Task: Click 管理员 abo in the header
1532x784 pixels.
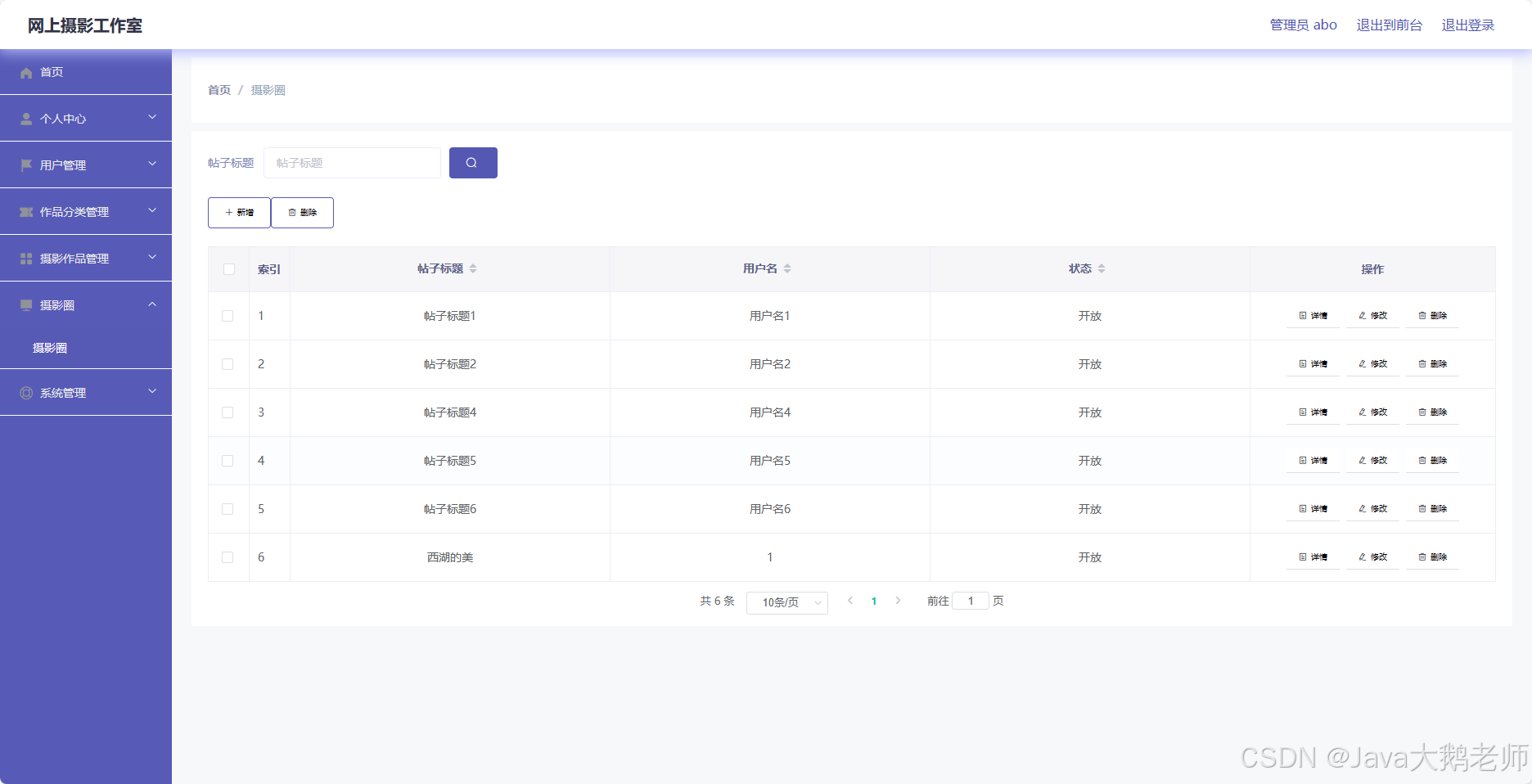Action: [x=1303, y=25]
